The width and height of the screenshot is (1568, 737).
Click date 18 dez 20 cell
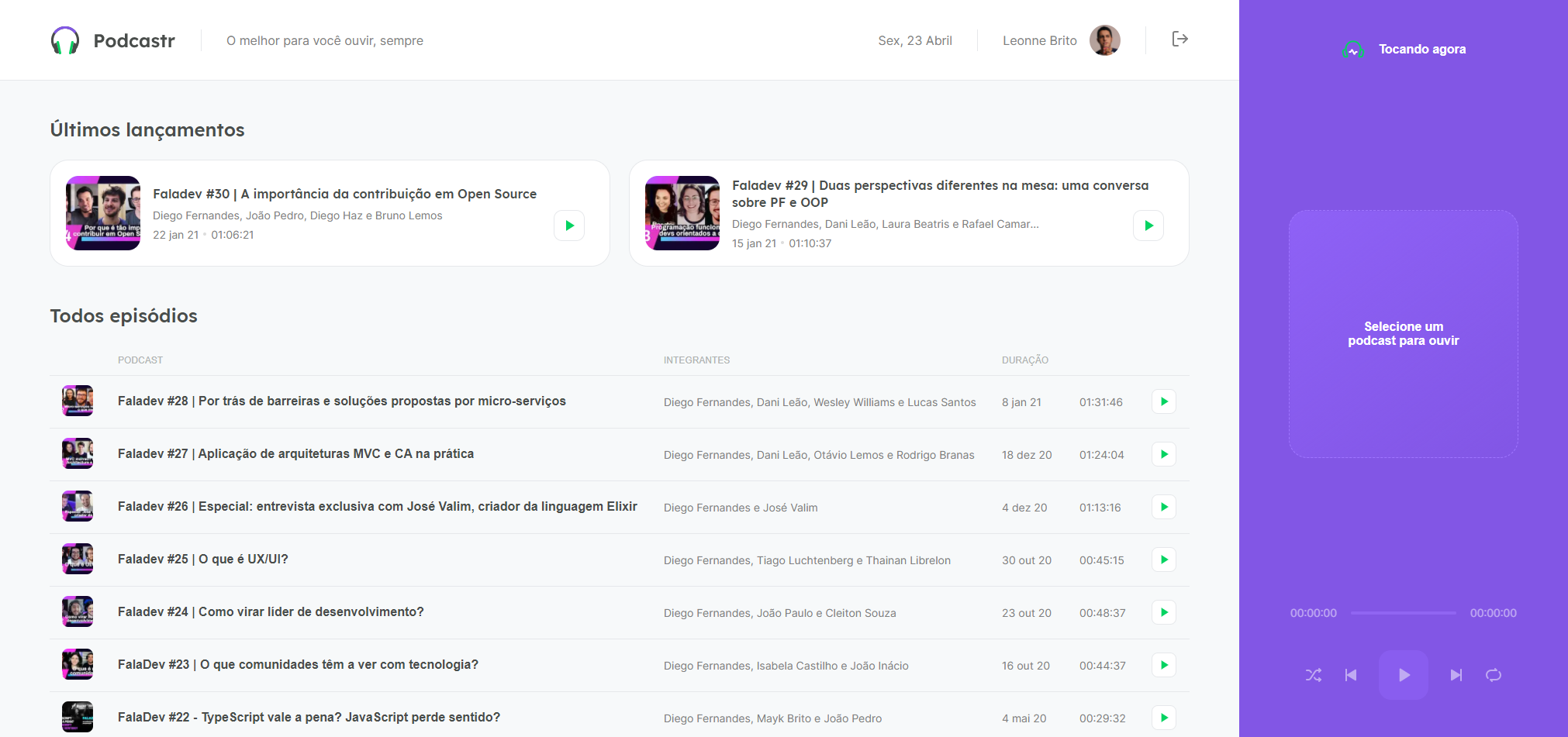[x=1027, y=455]
